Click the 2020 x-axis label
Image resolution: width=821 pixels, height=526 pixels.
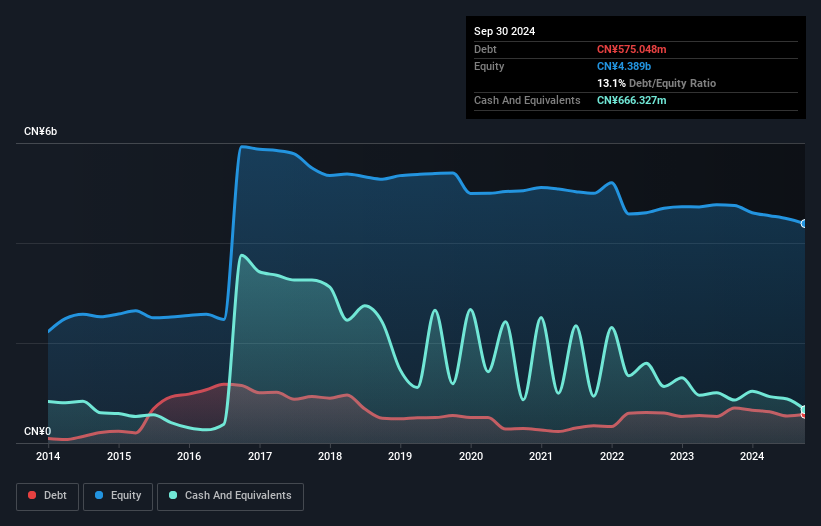(471, 456)
